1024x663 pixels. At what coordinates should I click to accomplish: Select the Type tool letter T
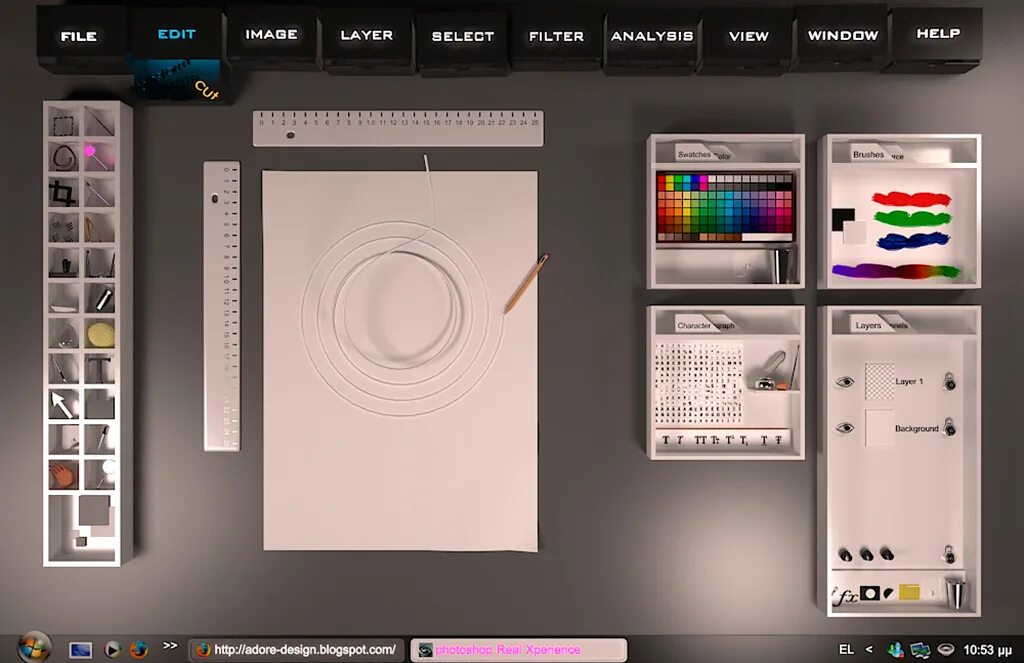99,369
